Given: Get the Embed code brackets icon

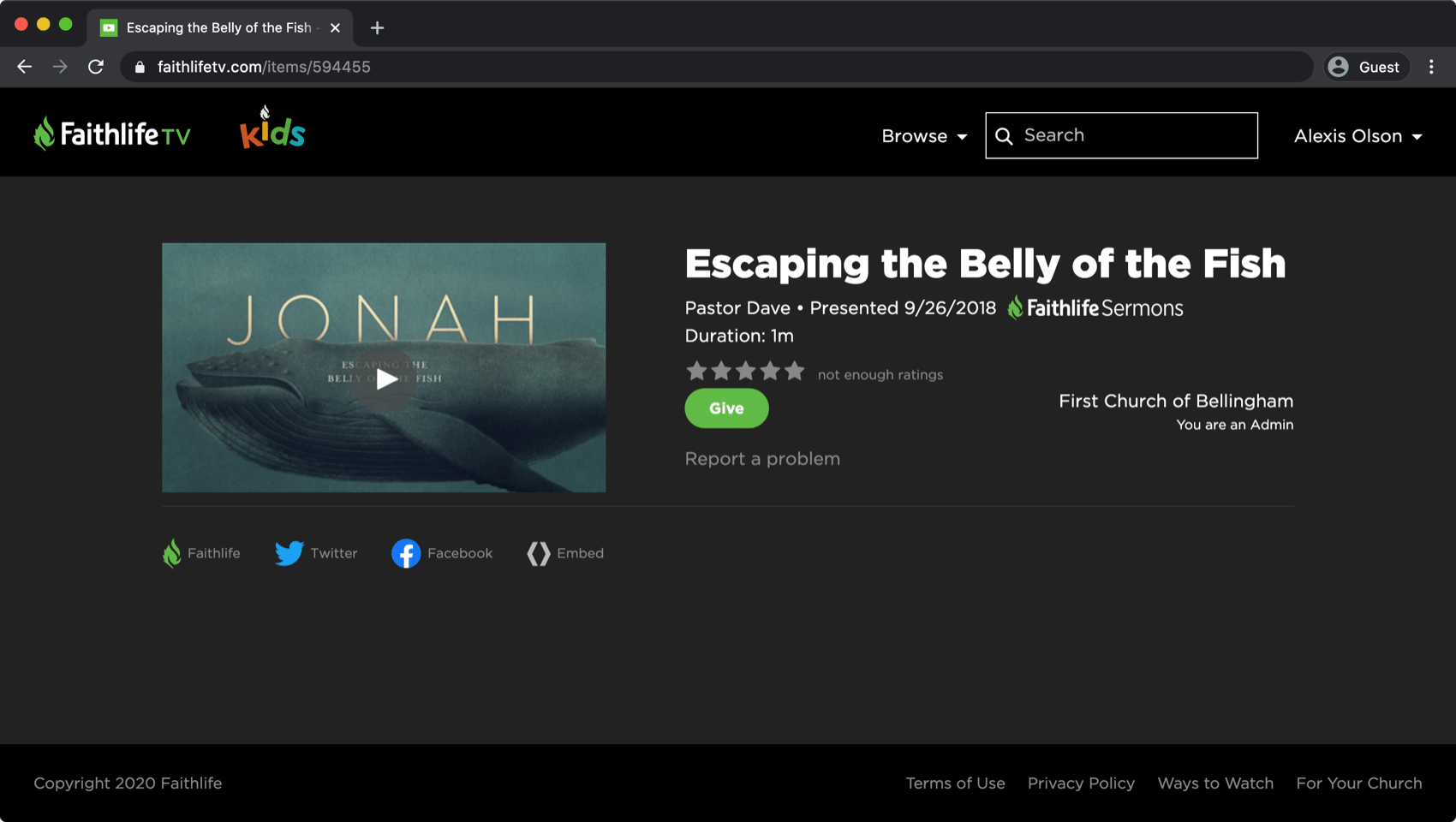Looking at the screenshot, I should click(x=539, y=553).
